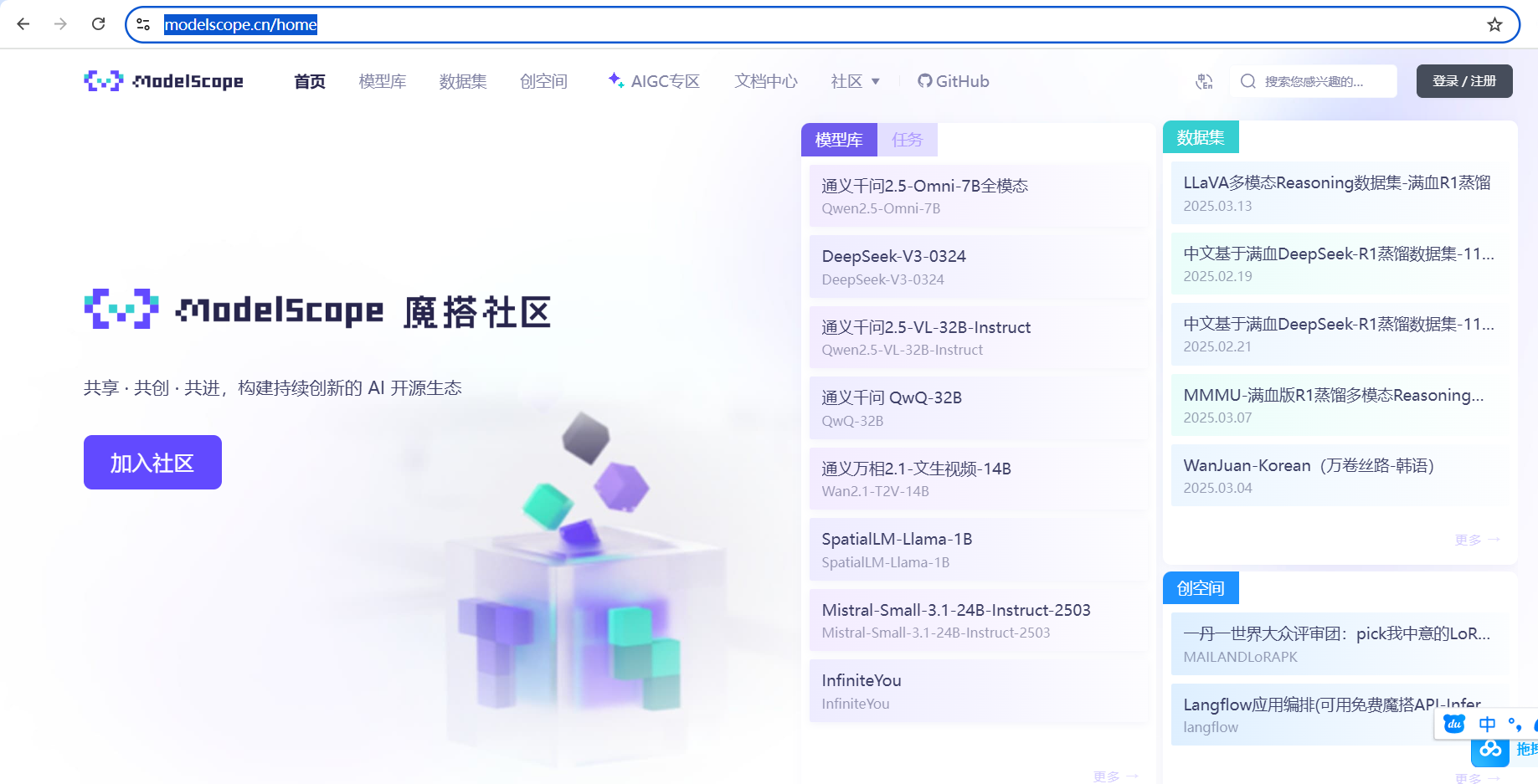This screenshot has height=784, width=1538.
Task: Open Mistral-Small-3.1-24B-Instruct-2503 model
Action: click(978, 620)
